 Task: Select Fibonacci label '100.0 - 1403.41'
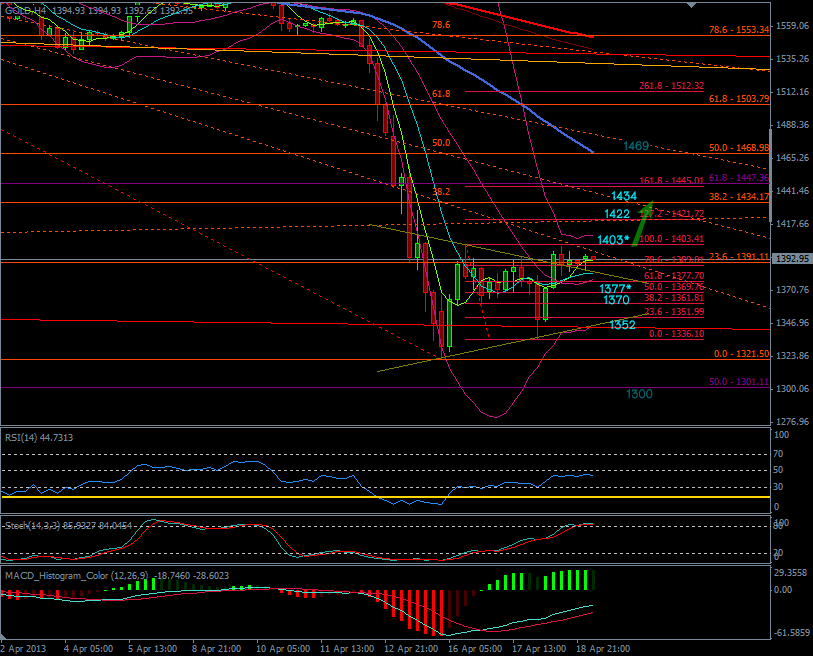click(671, 239)
